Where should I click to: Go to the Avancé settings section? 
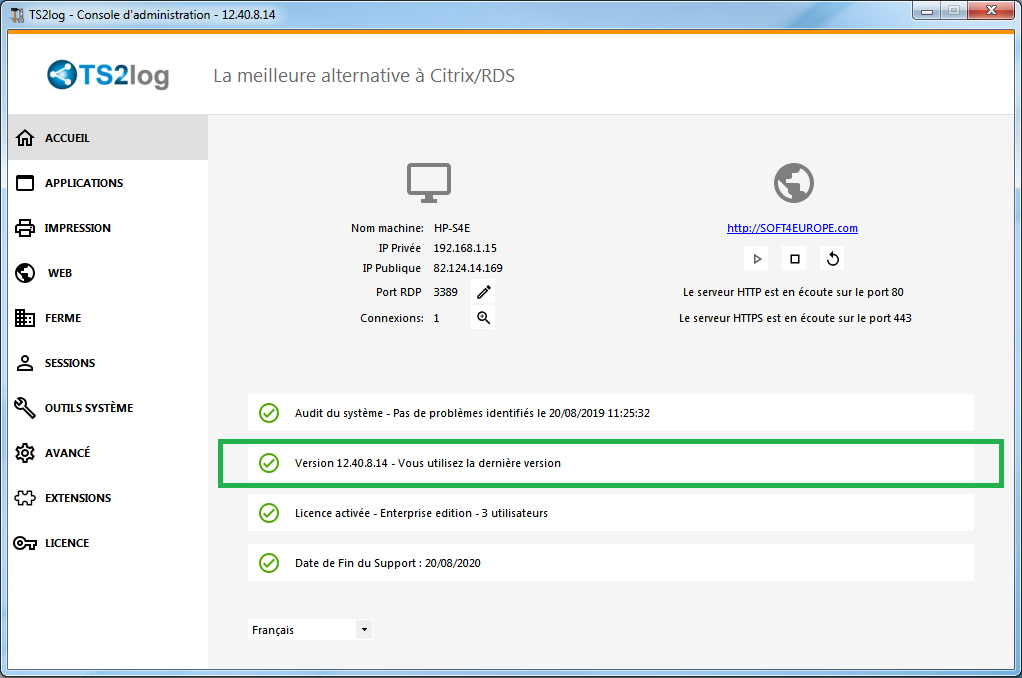pos(108,452)
